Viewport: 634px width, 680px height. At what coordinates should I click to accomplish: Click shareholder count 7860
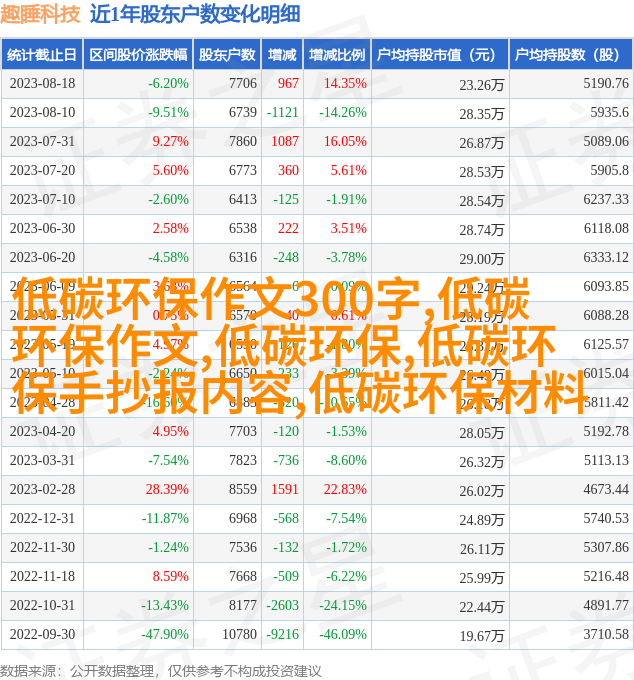[243, 141]
